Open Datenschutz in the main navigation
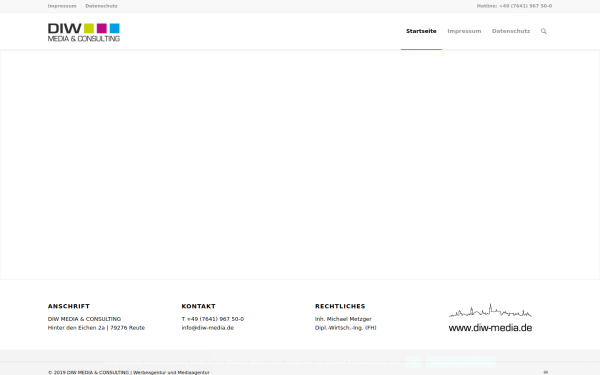The height and width of the screenshot is (375, 600). click(511, 31)
